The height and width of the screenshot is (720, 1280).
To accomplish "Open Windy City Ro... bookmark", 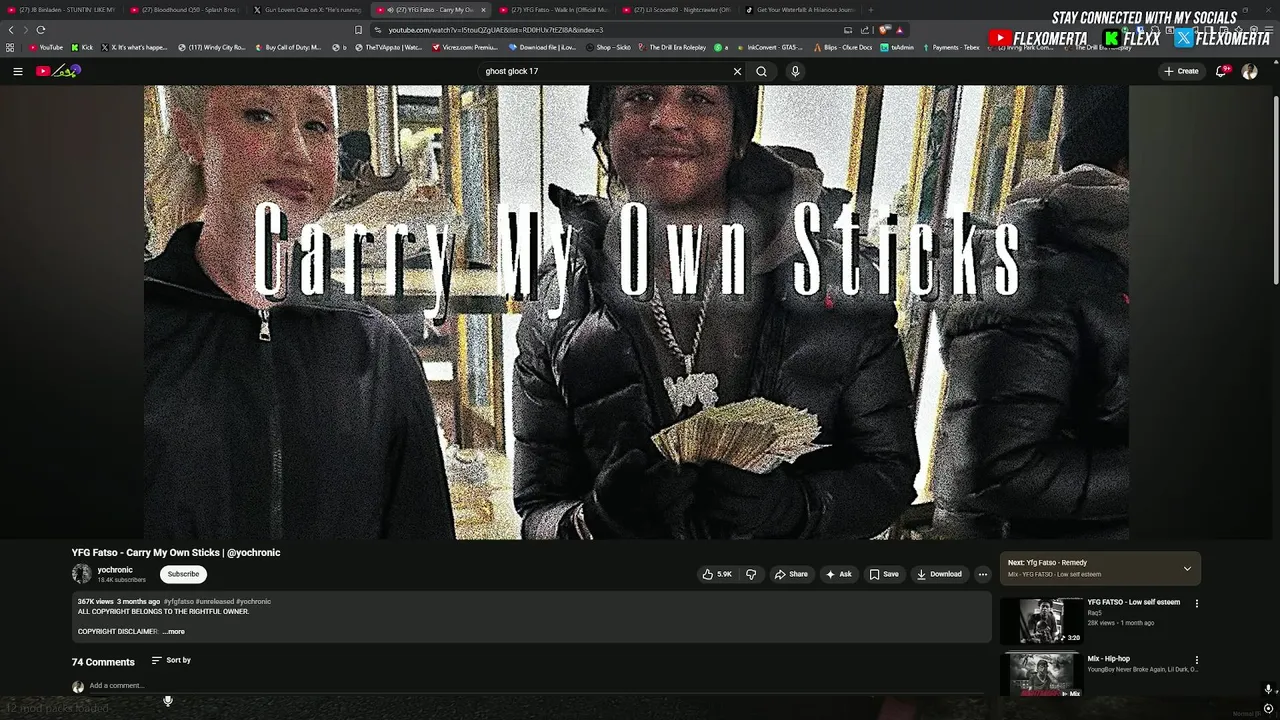I will (212, 47).
